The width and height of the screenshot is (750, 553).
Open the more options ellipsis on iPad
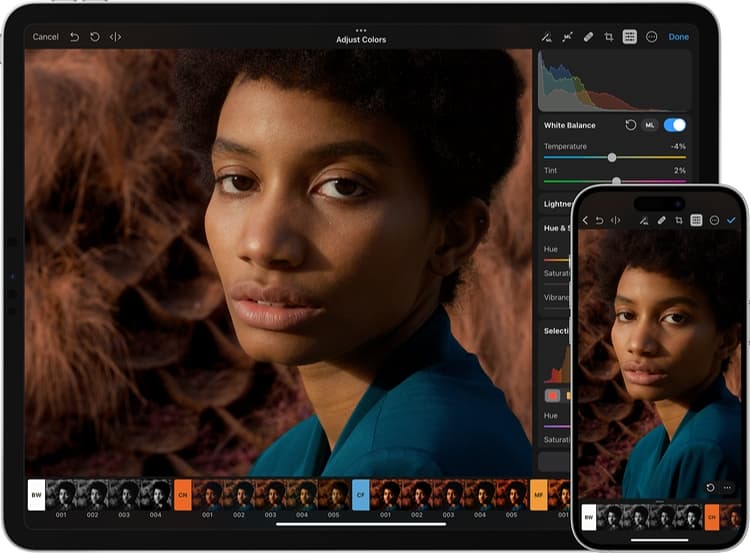pyautogui.click(x=651, y=37)
